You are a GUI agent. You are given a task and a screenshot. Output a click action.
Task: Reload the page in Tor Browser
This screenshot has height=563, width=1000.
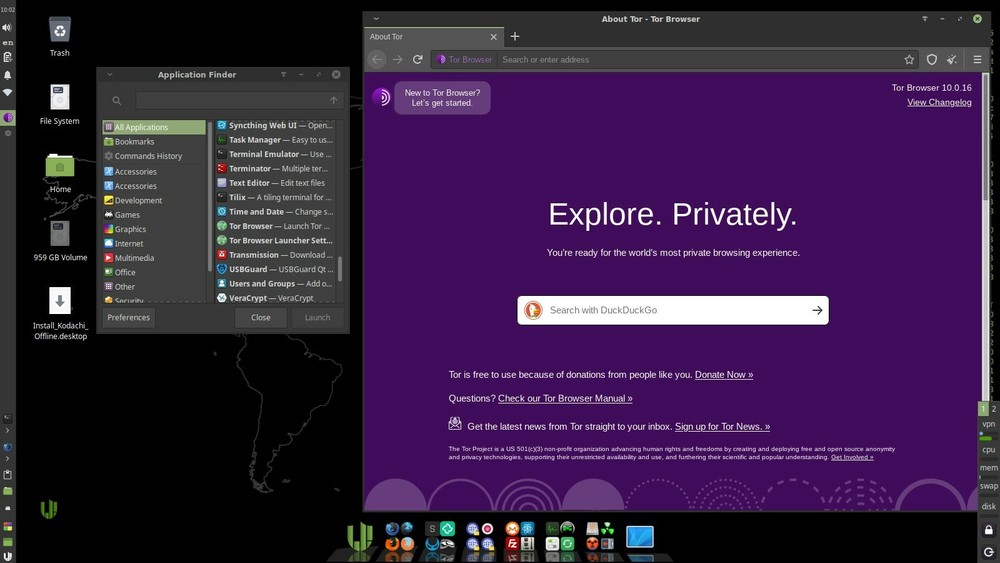point(418,59)
